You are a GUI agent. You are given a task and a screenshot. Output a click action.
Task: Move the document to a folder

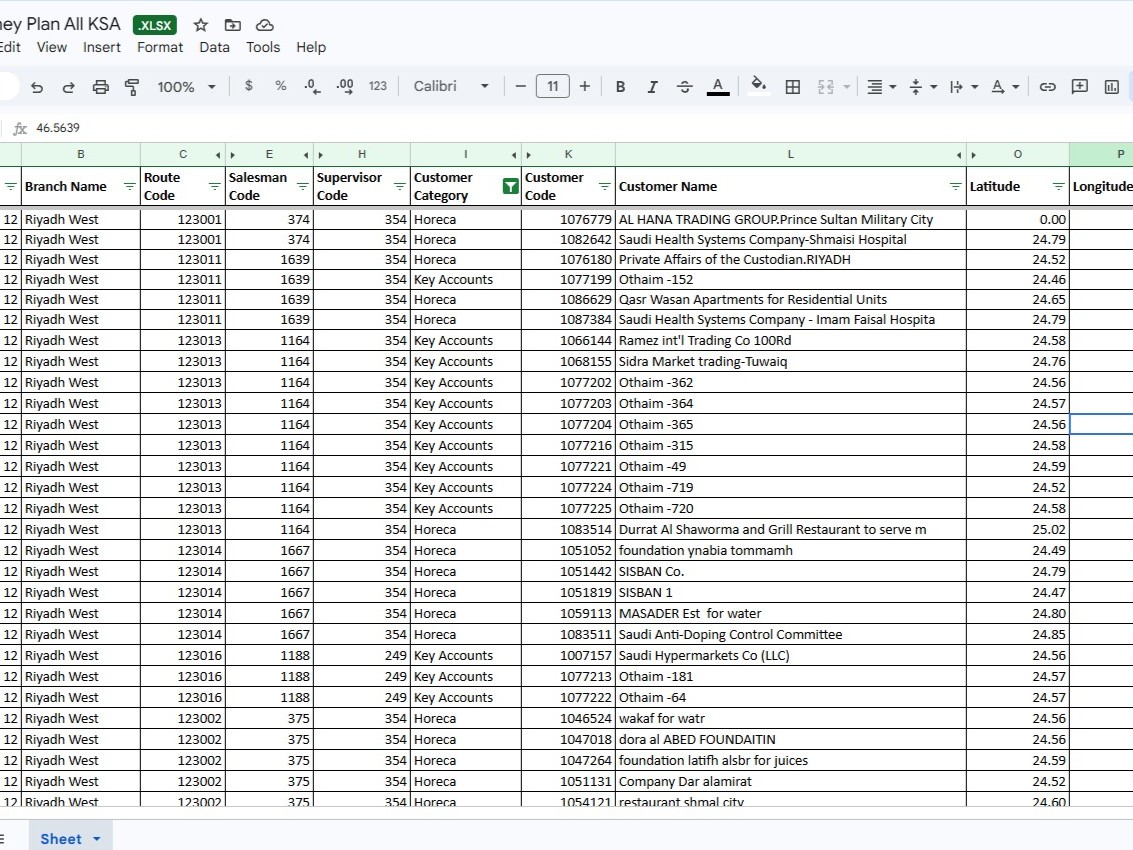point(233,25)
